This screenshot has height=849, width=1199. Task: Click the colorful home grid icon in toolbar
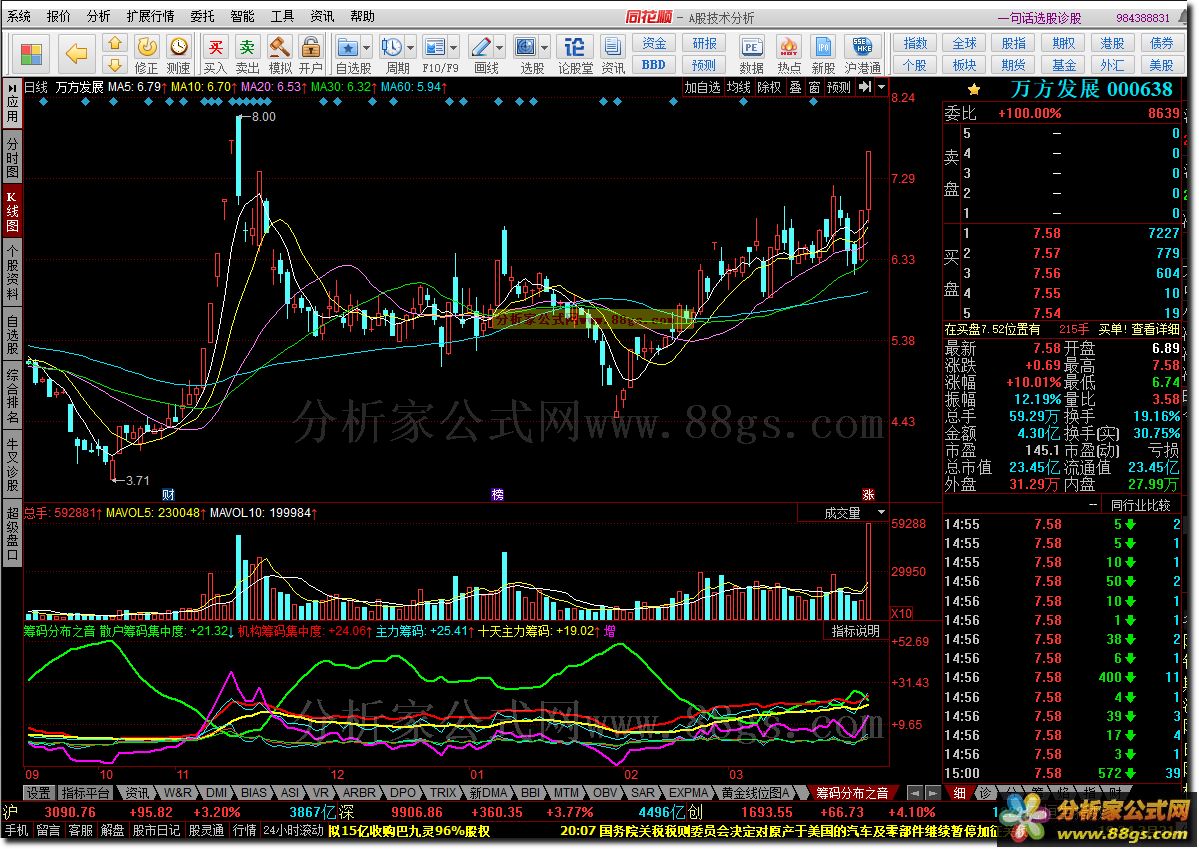(x=31, y=54)
